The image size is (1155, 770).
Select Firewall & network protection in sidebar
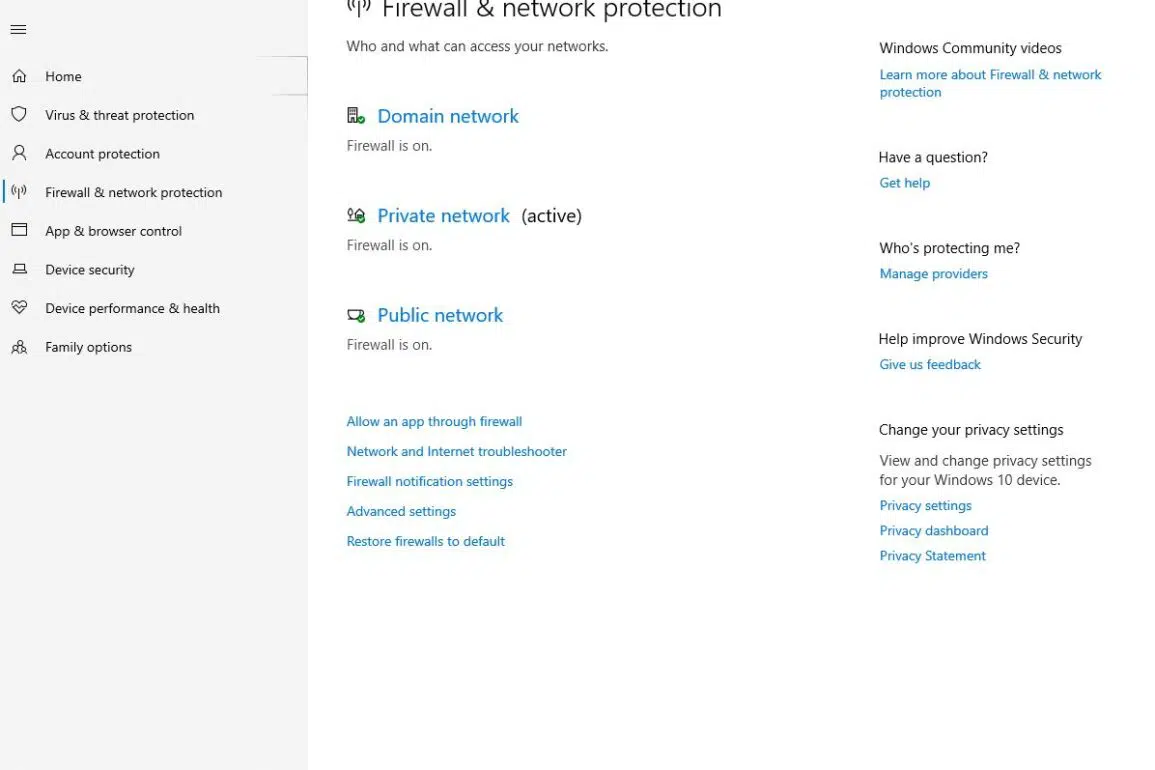(133, 192)
